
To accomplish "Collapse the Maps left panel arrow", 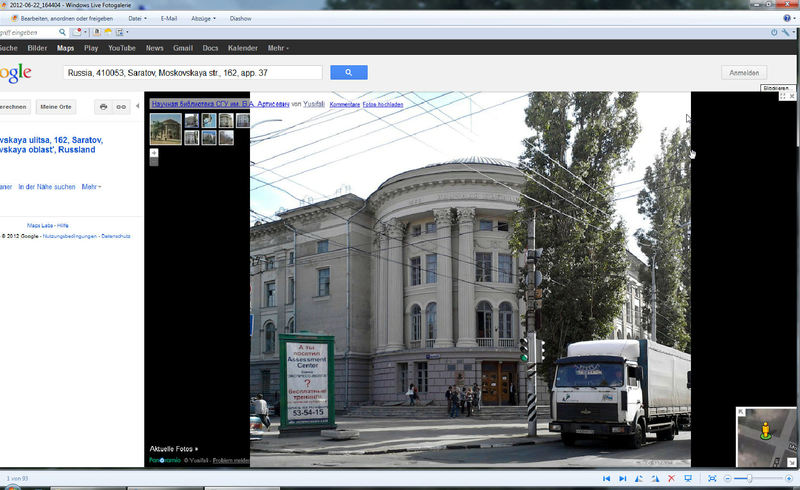I will (137, 106).
